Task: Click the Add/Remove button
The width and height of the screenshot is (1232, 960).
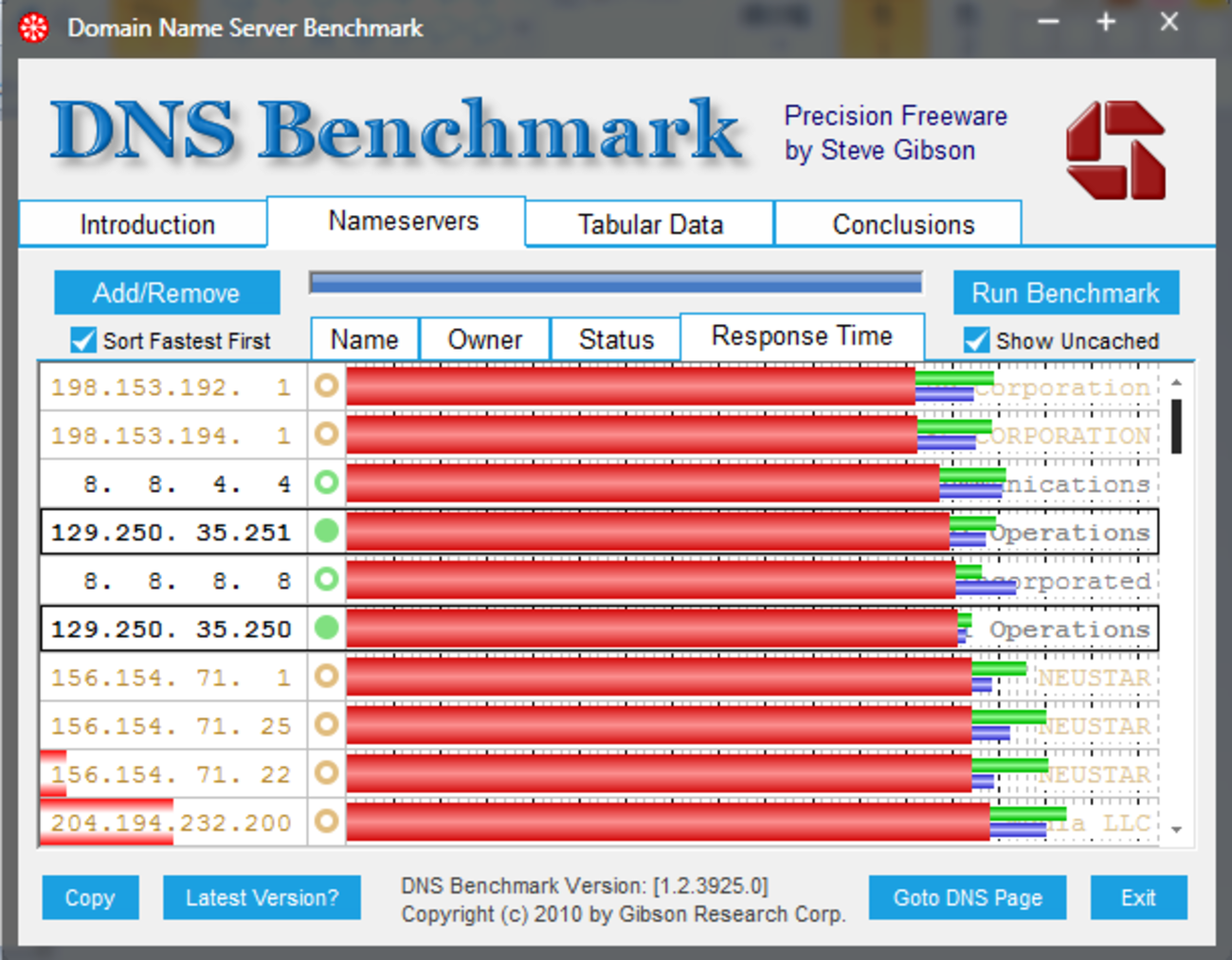Action: (x=167, y=293)
